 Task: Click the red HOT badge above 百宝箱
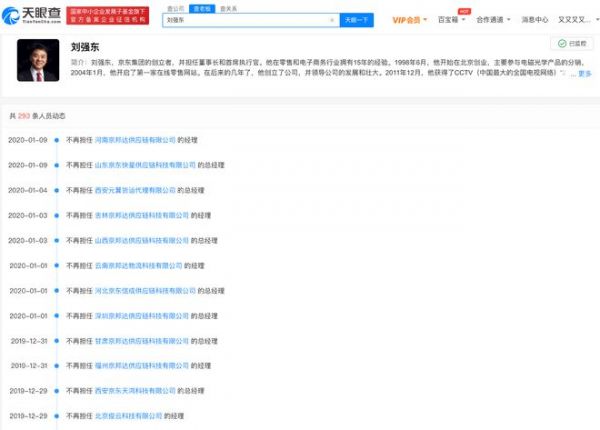(464, 11)
